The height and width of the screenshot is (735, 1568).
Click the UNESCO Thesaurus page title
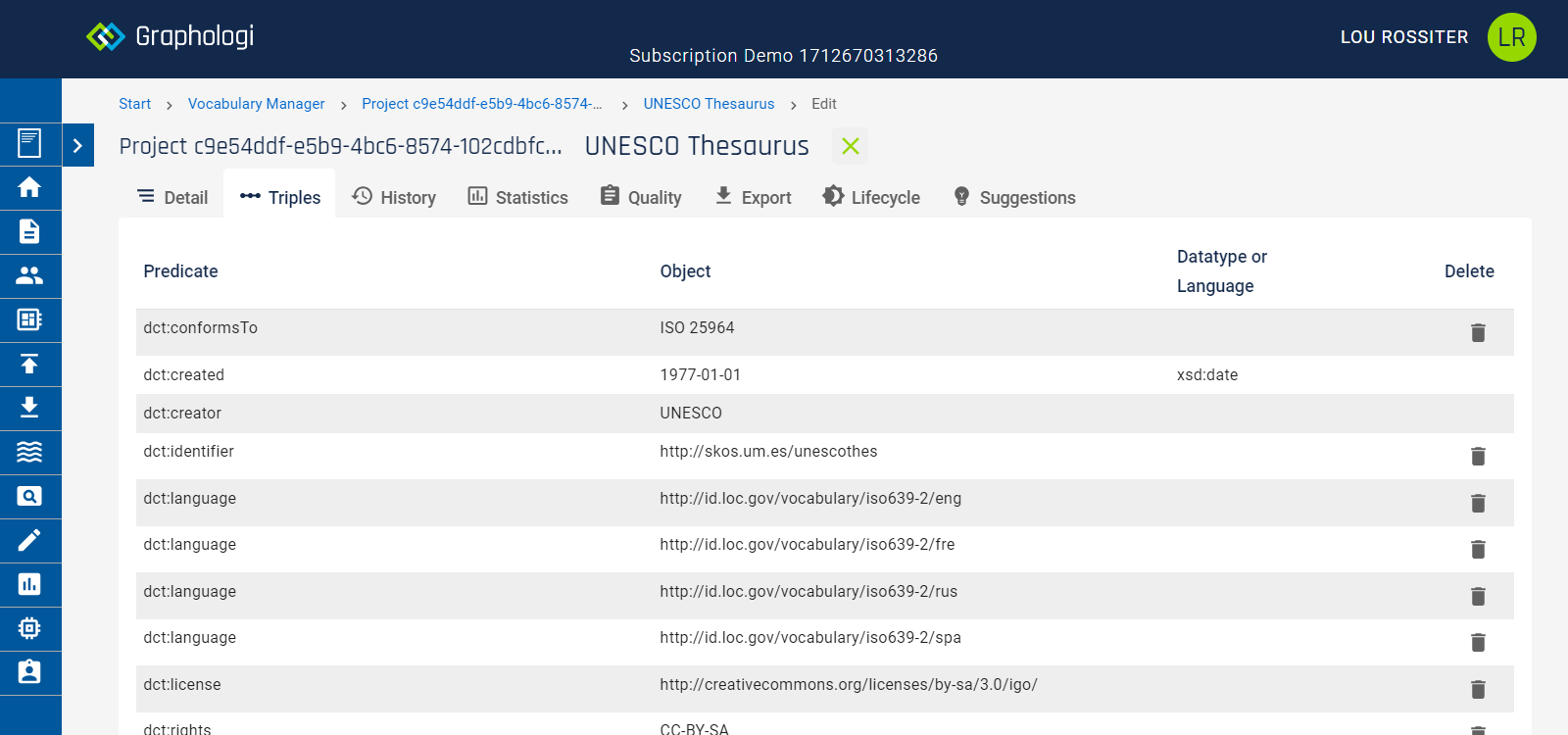[x=697, y=146]
